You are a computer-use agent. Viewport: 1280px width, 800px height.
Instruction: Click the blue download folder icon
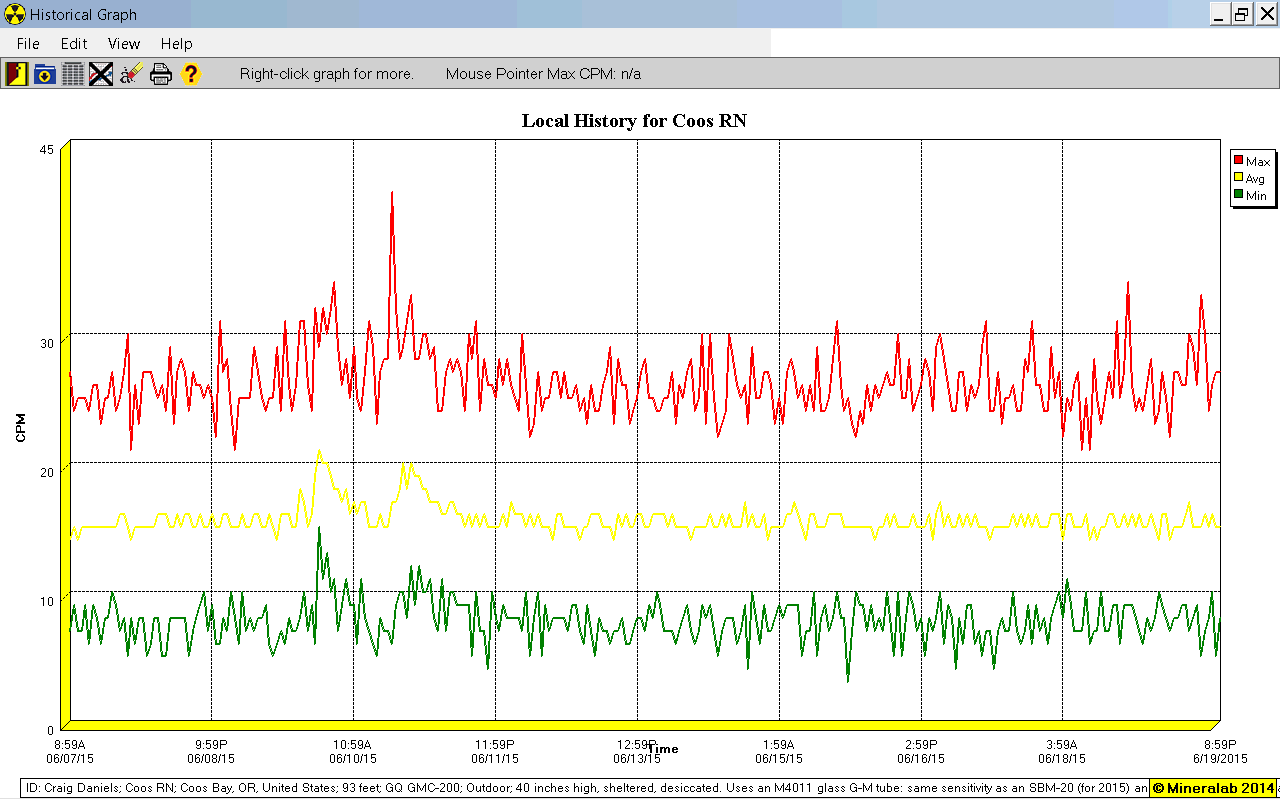[45, 74]
